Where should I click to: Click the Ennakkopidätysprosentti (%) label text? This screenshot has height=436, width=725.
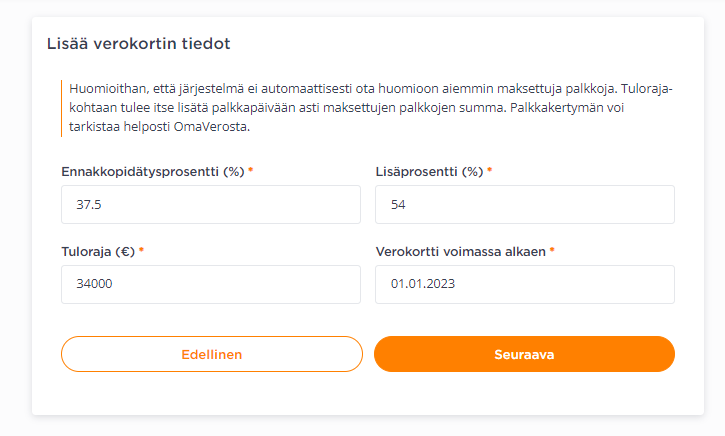[x=153, y=172]
